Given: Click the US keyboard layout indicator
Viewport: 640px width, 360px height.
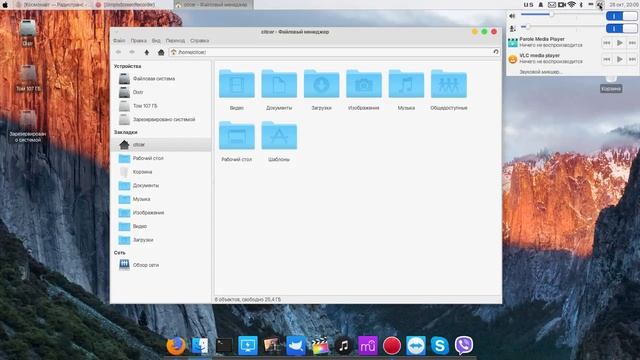Looking at the screenshot, I should (528, 4).
